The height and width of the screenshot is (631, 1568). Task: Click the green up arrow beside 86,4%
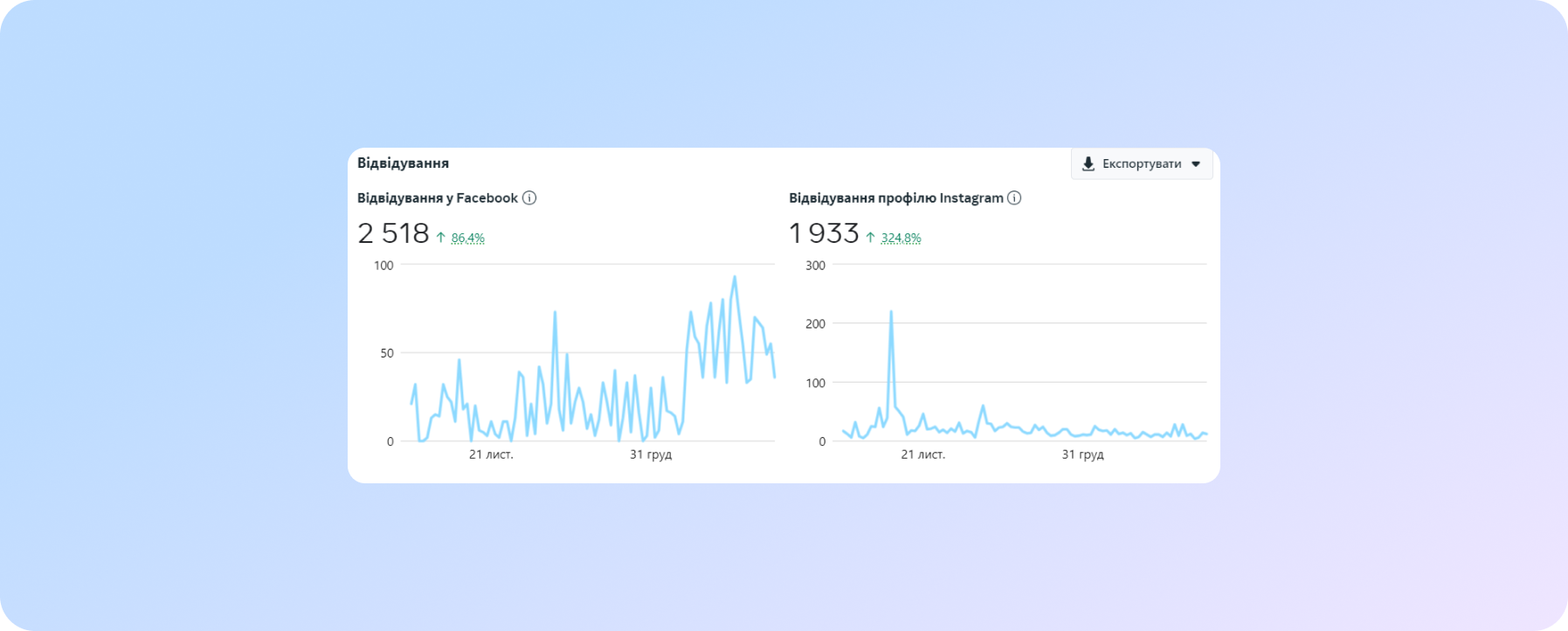pyautogui.click(x=441, y=238)
